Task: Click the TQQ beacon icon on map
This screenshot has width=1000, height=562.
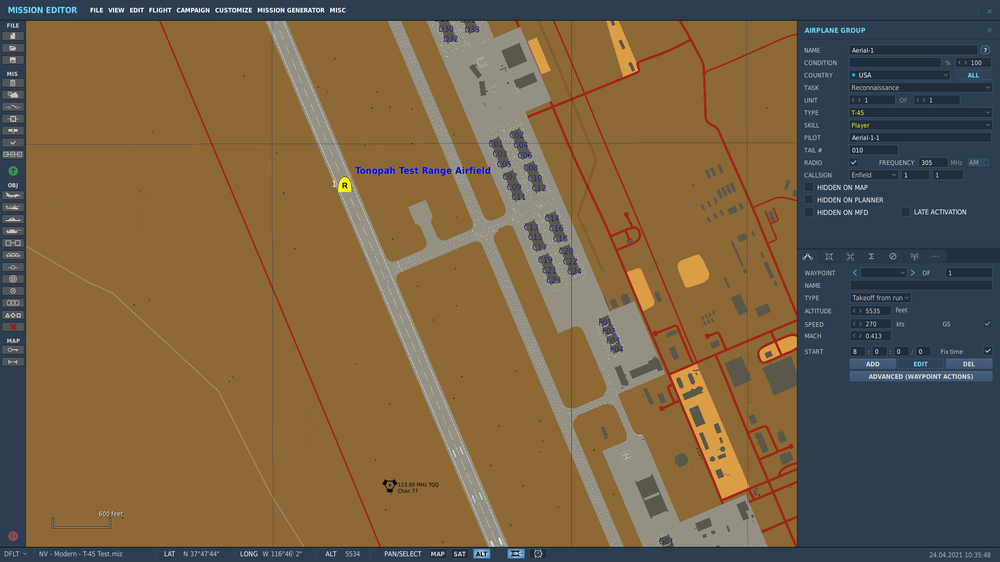Action: click(389, 486)
